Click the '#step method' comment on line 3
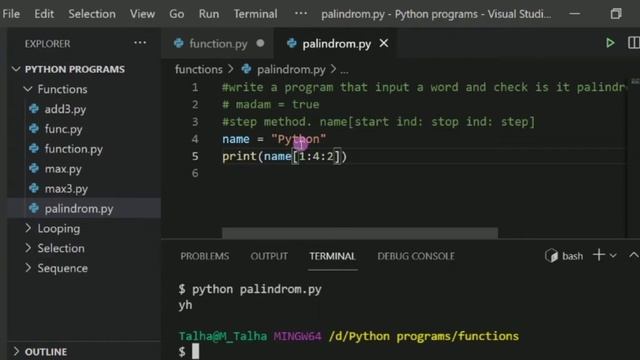The height and width of the screenshot is (360, 640). coord(378,122)
